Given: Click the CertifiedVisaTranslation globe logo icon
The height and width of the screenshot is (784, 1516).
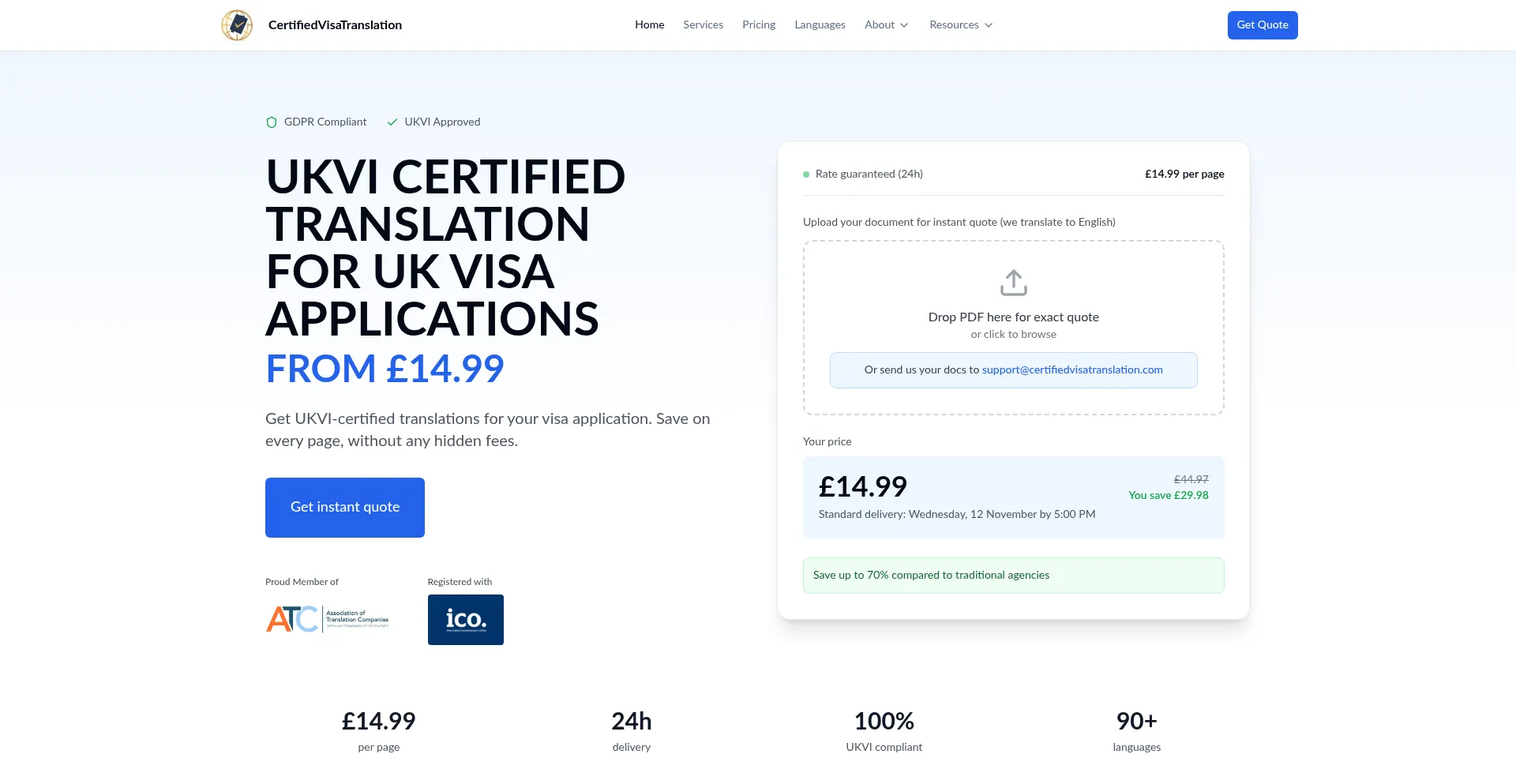Looking at the screenshot, I should (x=237, y=25).
